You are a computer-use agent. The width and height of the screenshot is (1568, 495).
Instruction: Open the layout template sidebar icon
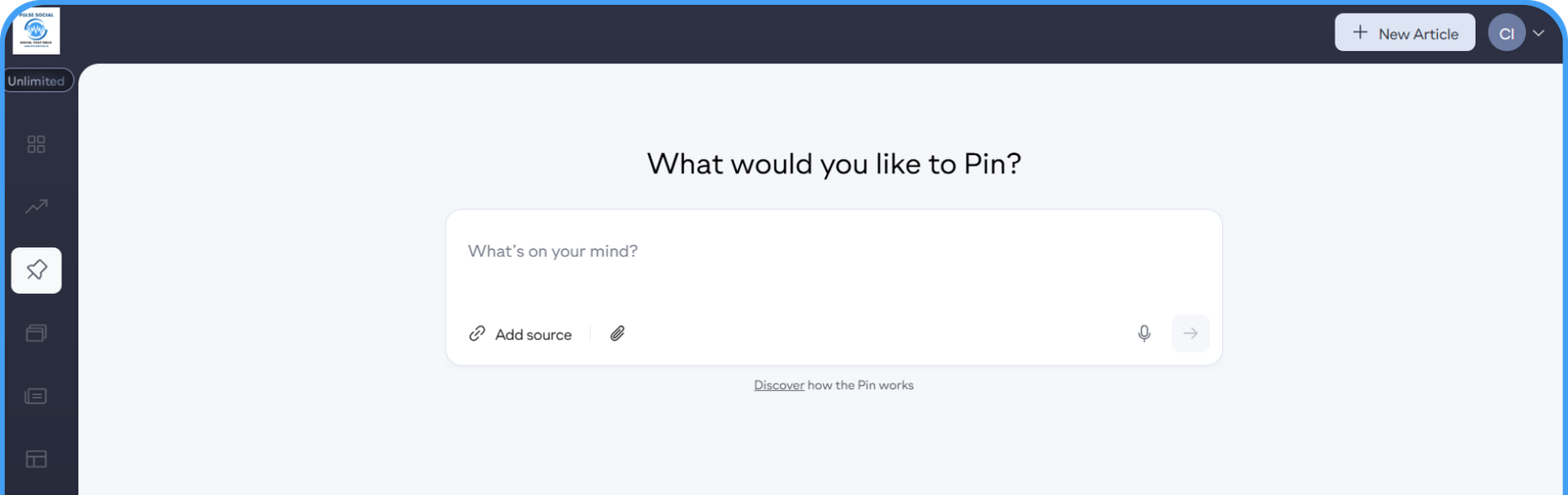36,459
